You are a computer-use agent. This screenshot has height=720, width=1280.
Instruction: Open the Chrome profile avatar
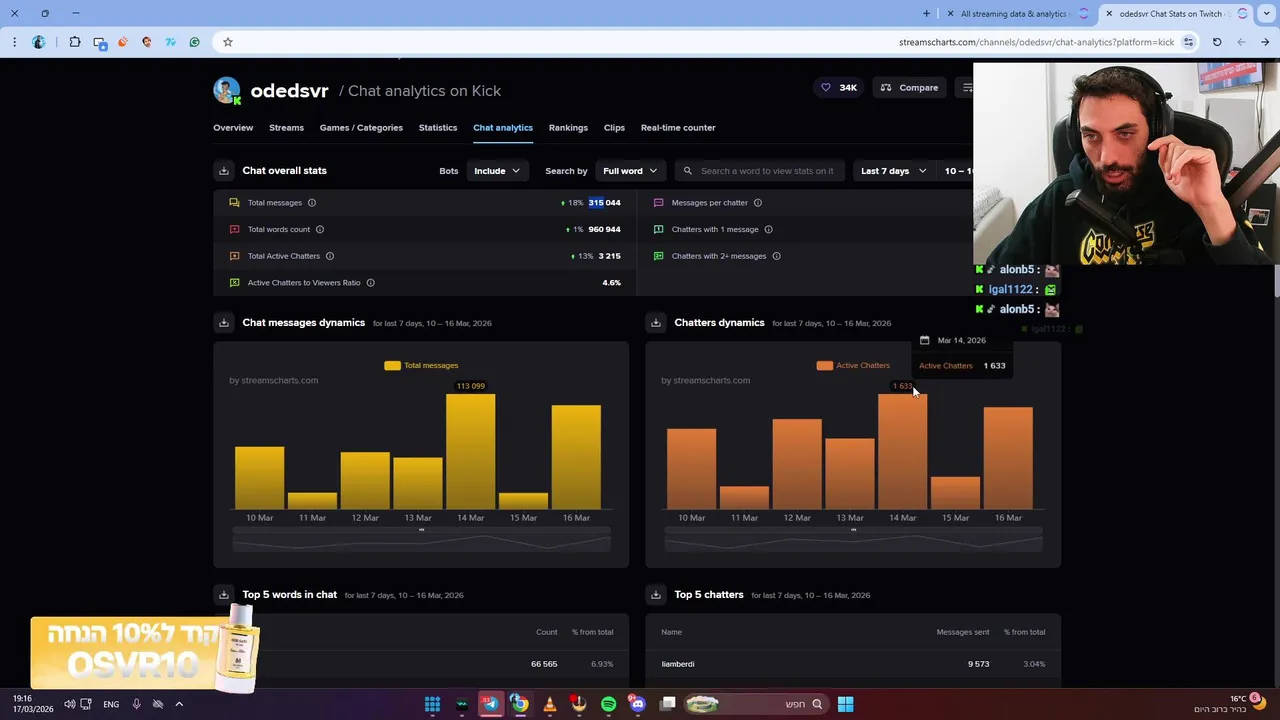pos(39,42)
